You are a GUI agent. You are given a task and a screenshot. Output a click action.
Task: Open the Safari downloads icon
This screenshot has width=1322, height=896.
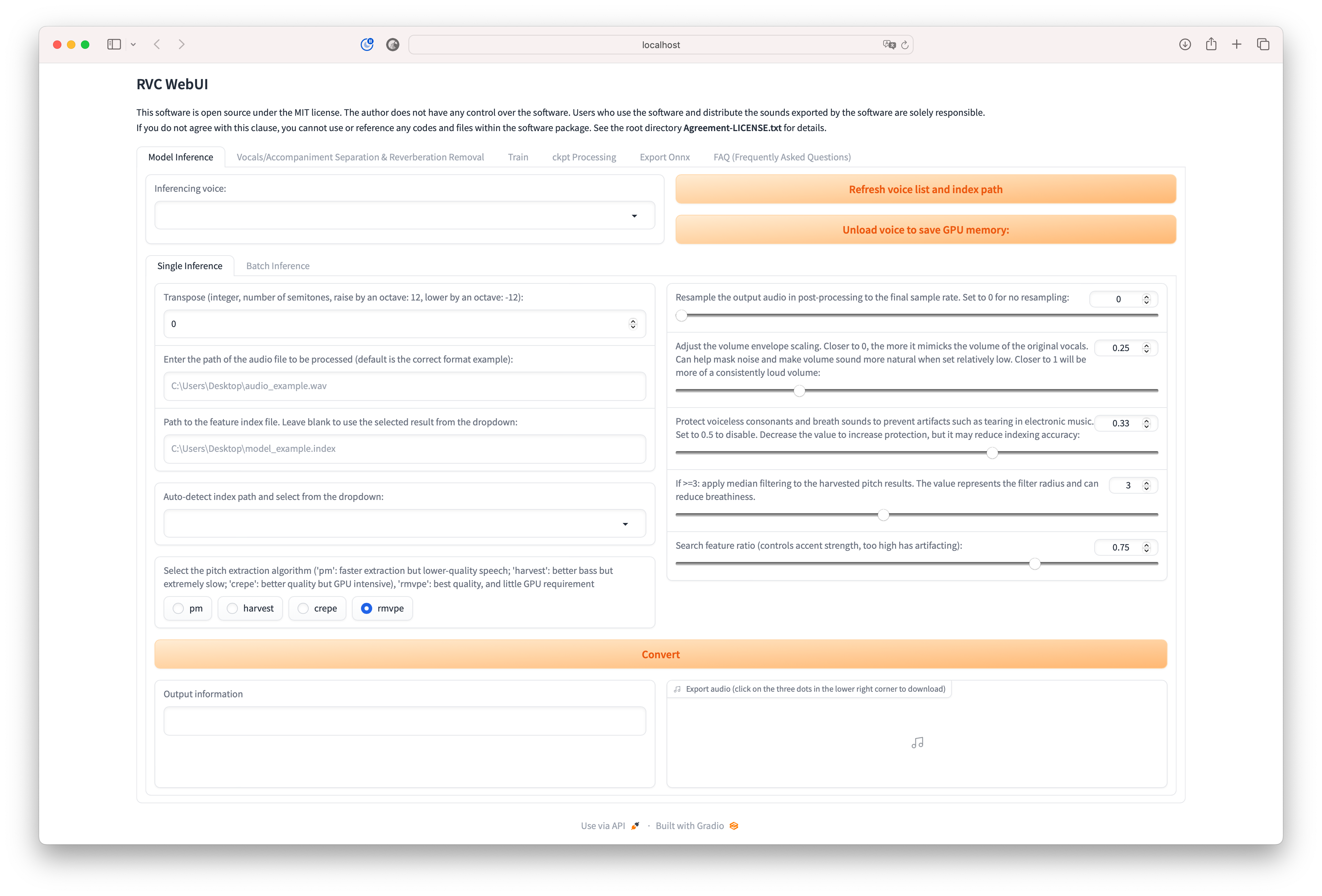[x=1185, y=44]
